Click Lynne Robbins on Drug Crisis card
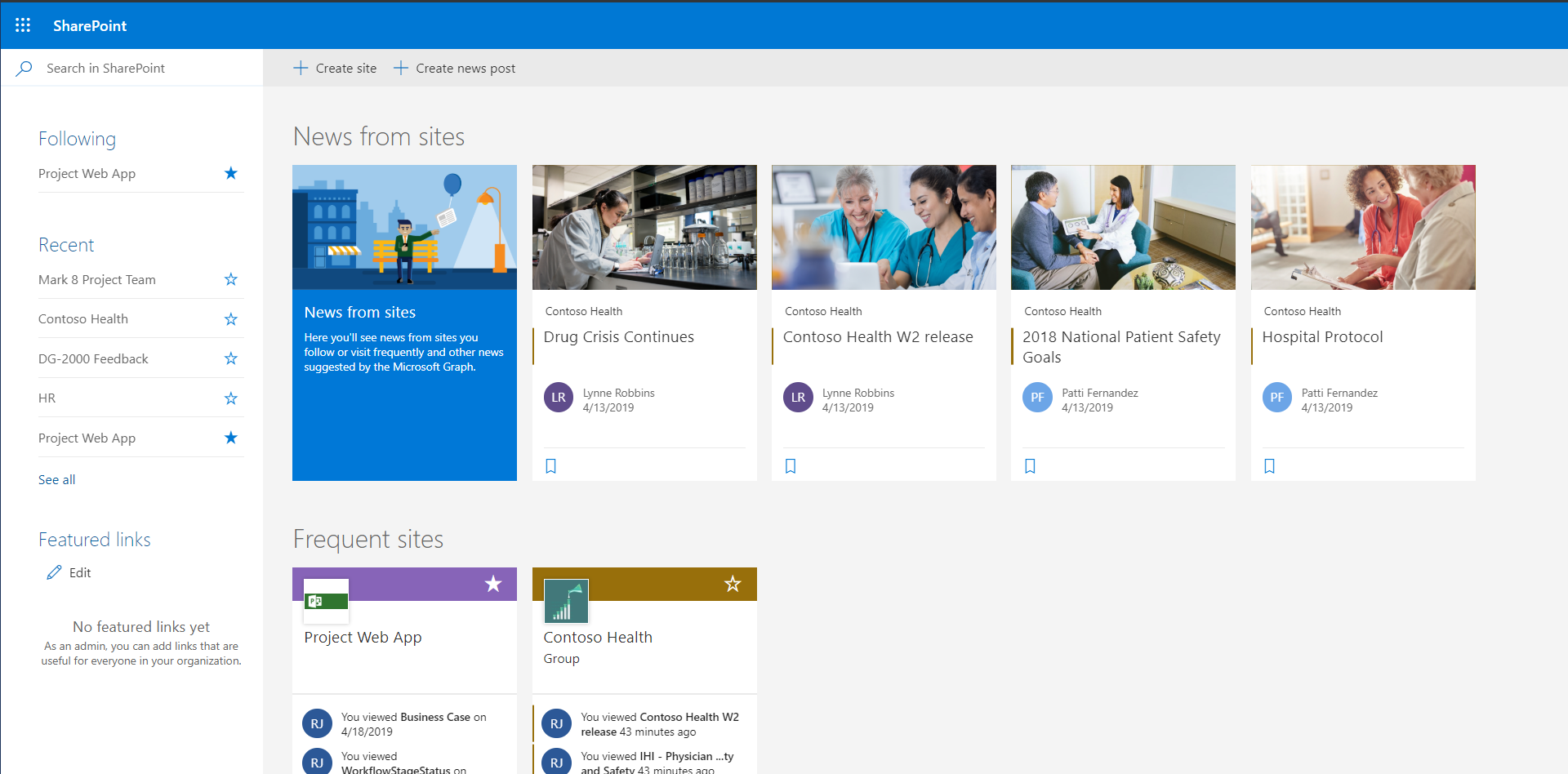The height and width of the screenshot is (774, 1568). coord(618,393)
